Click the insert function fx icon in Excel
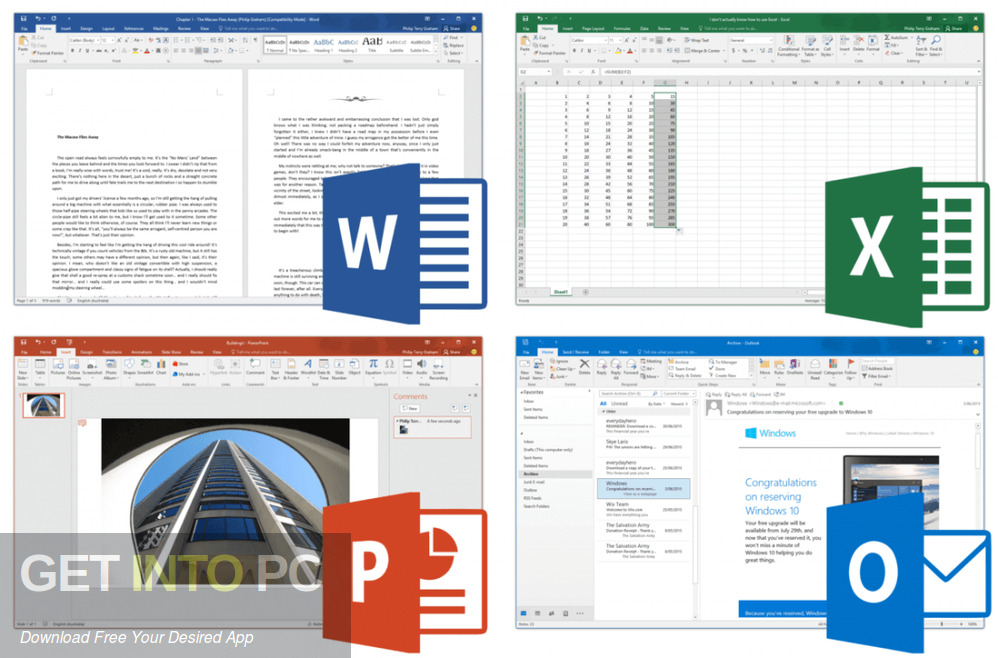 point(593,71)
